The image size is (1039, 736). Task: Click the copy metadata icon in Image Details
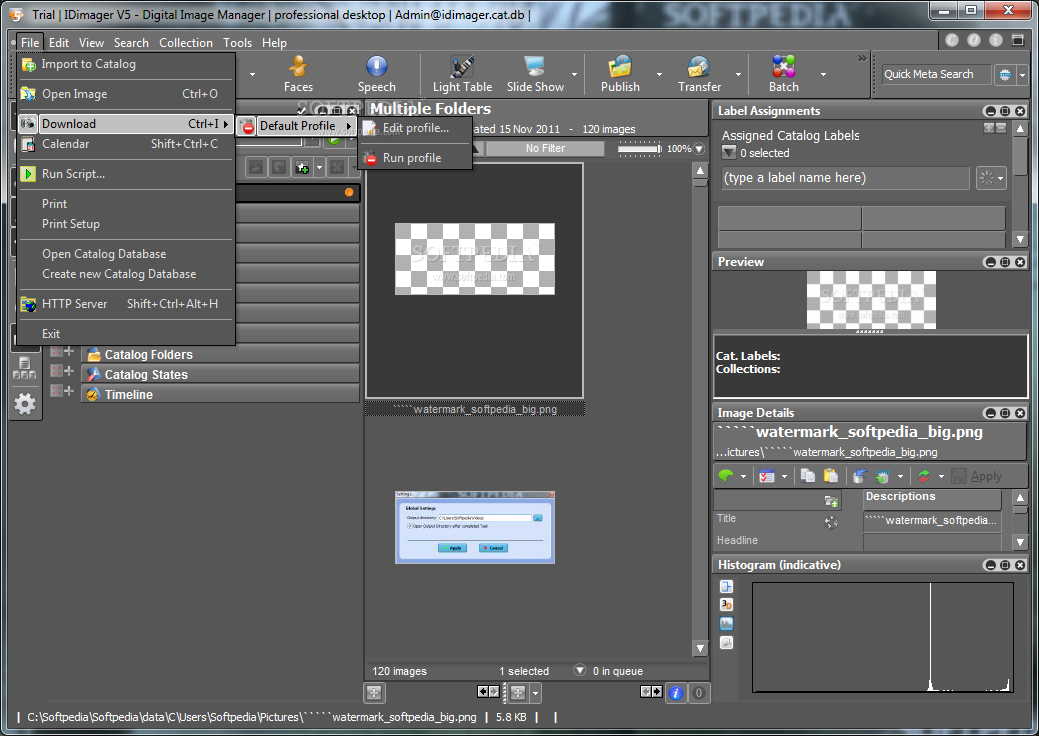tap(807, 476)
